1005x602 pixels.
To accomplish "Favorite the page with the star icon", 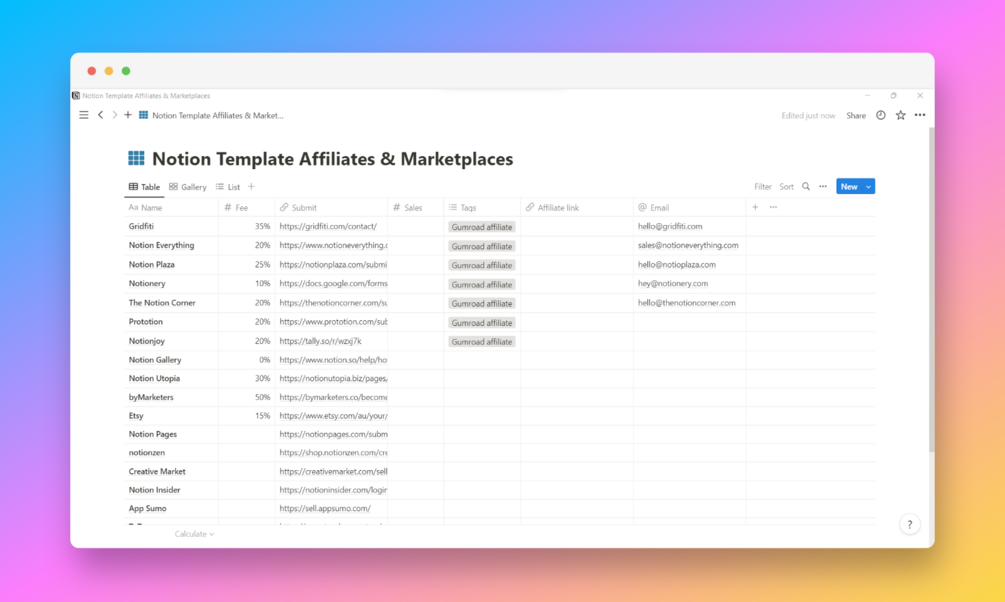I will point(901,115).
